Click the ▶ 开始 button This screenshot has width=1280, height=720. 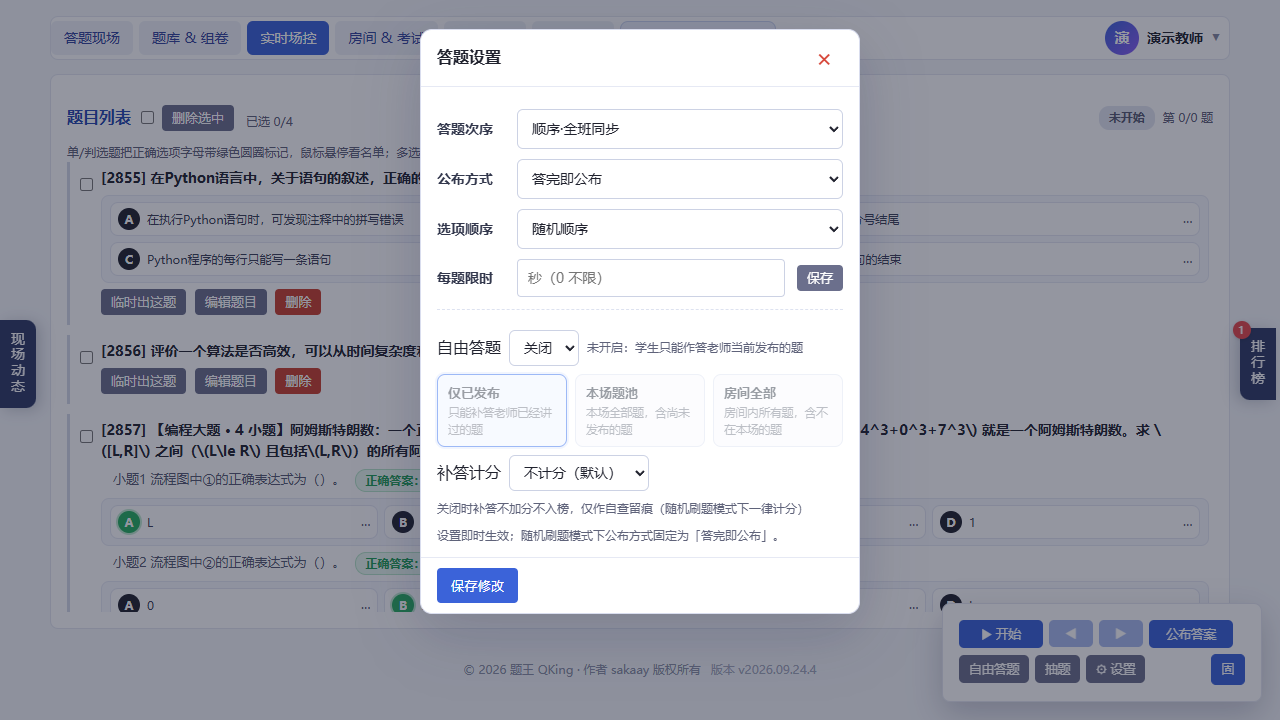click(x=1001, y=634)
